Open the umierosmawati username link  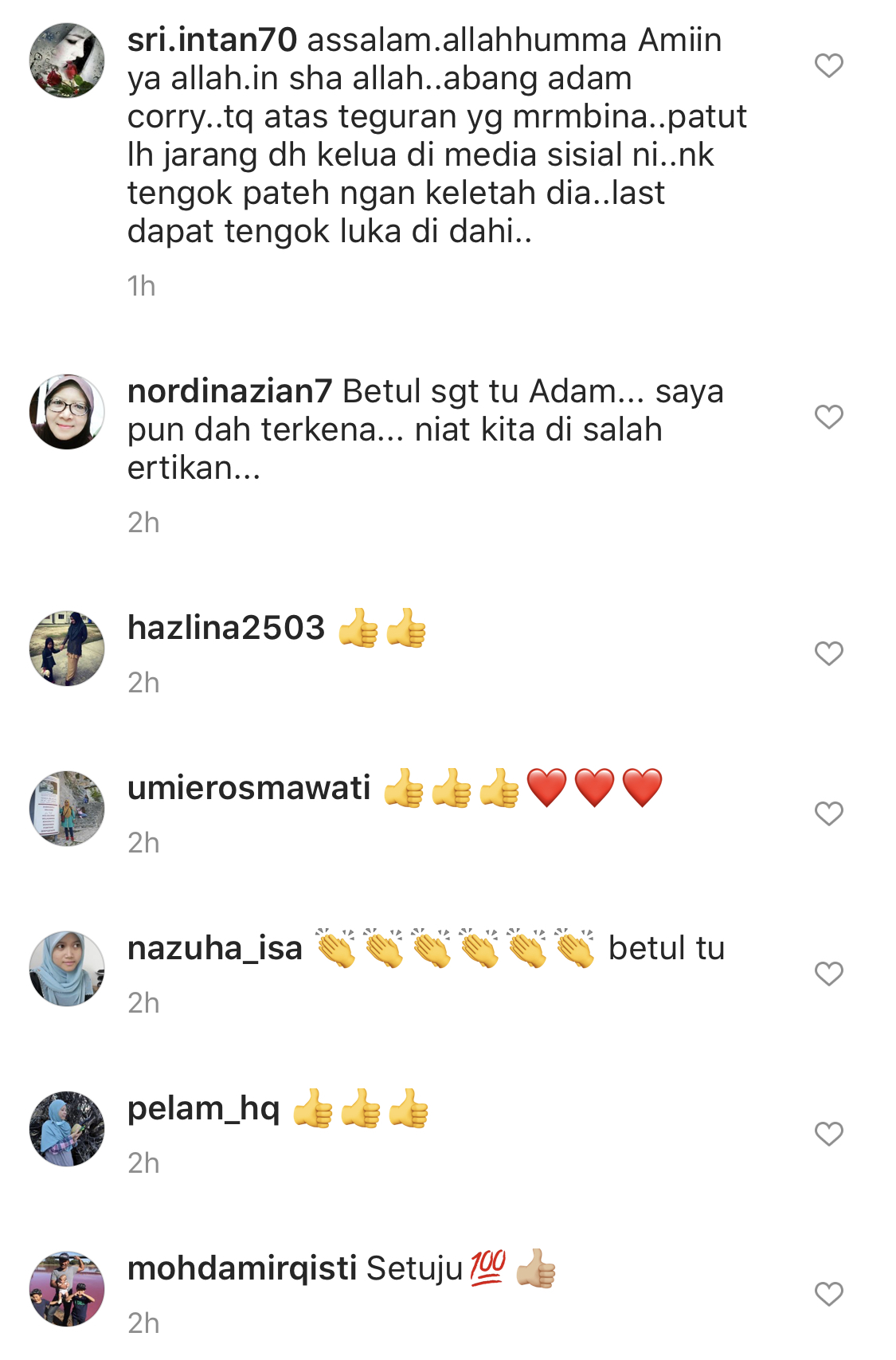(249, 788)
